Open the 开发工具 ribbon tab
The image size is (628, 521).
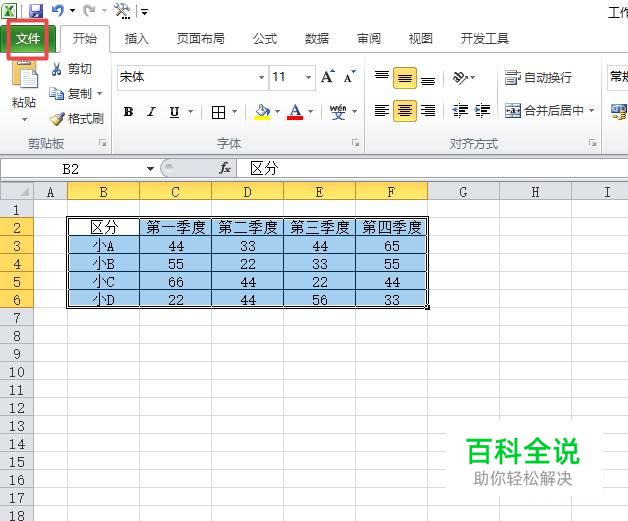click(485, 39)
